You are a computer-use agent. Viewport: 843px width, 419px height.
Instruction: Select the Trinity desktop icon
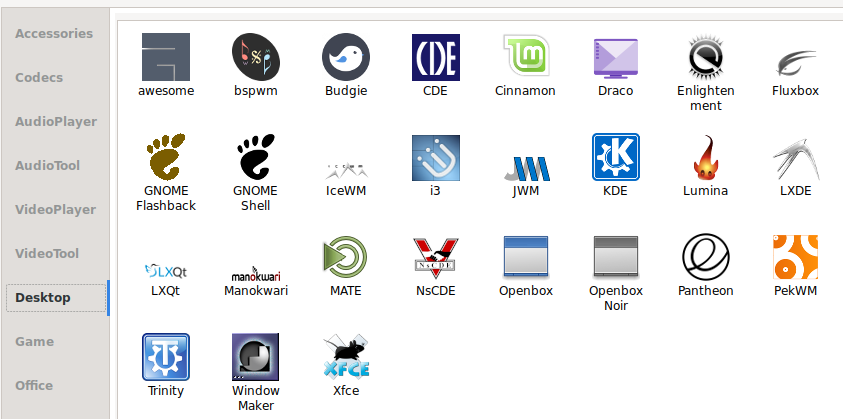(166, 357)
